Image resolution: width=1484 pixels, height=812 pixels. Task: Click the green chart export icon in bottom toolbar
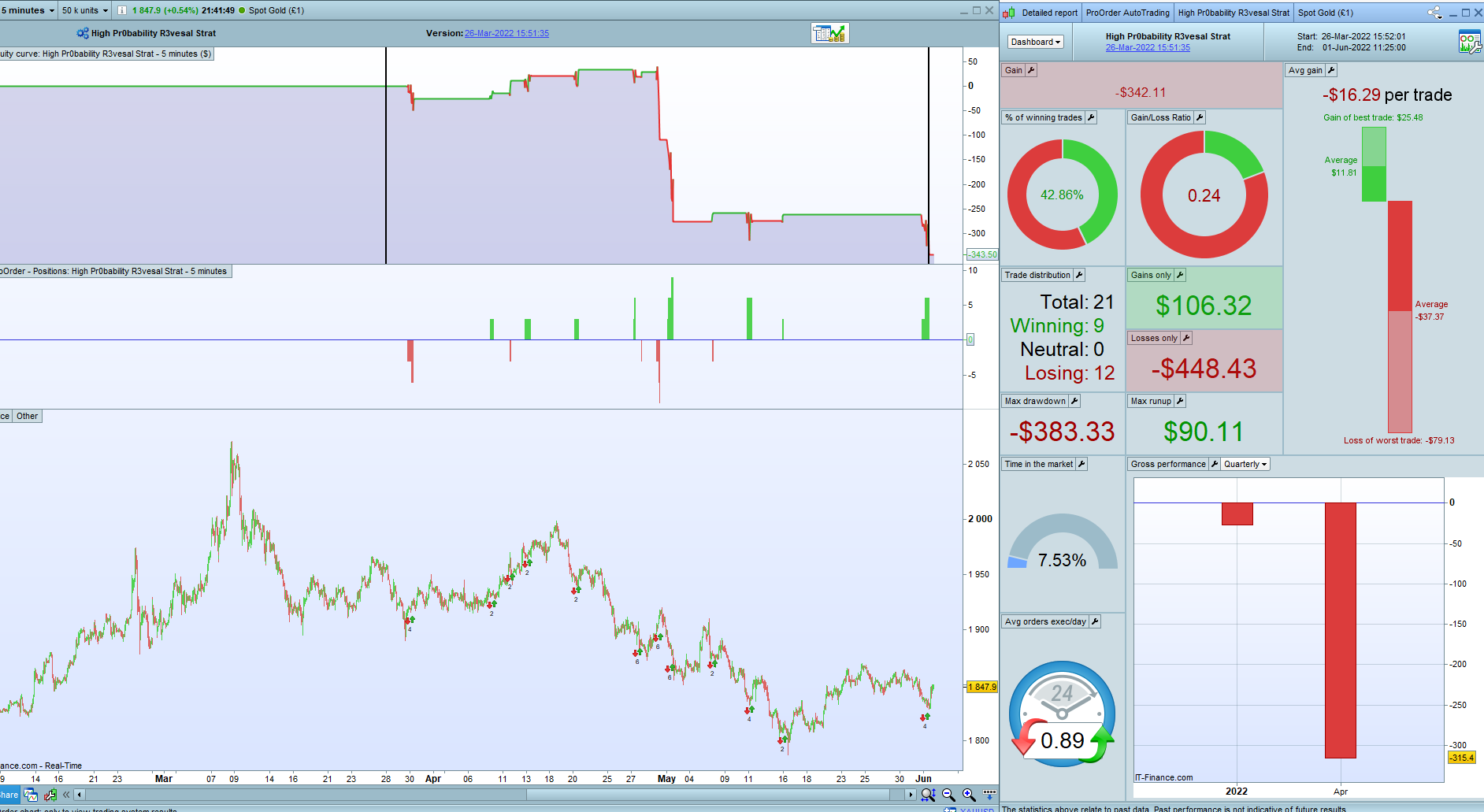click(50, 795)
